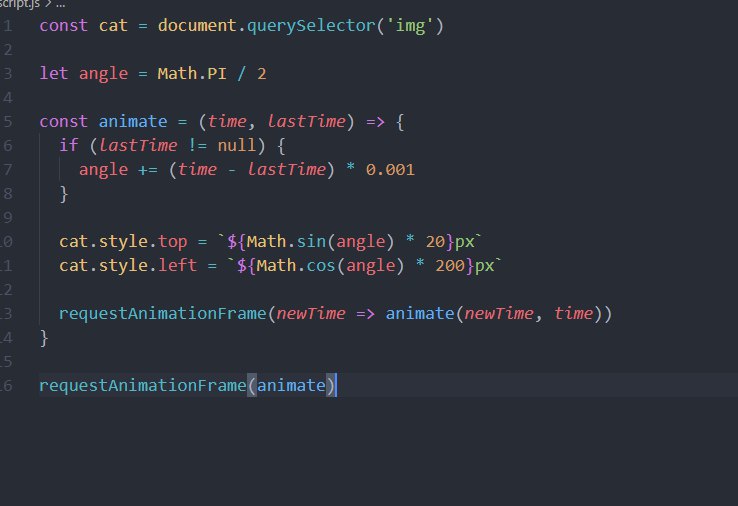
Task: Click the closing brace of the if block
Action: (64, 194)
